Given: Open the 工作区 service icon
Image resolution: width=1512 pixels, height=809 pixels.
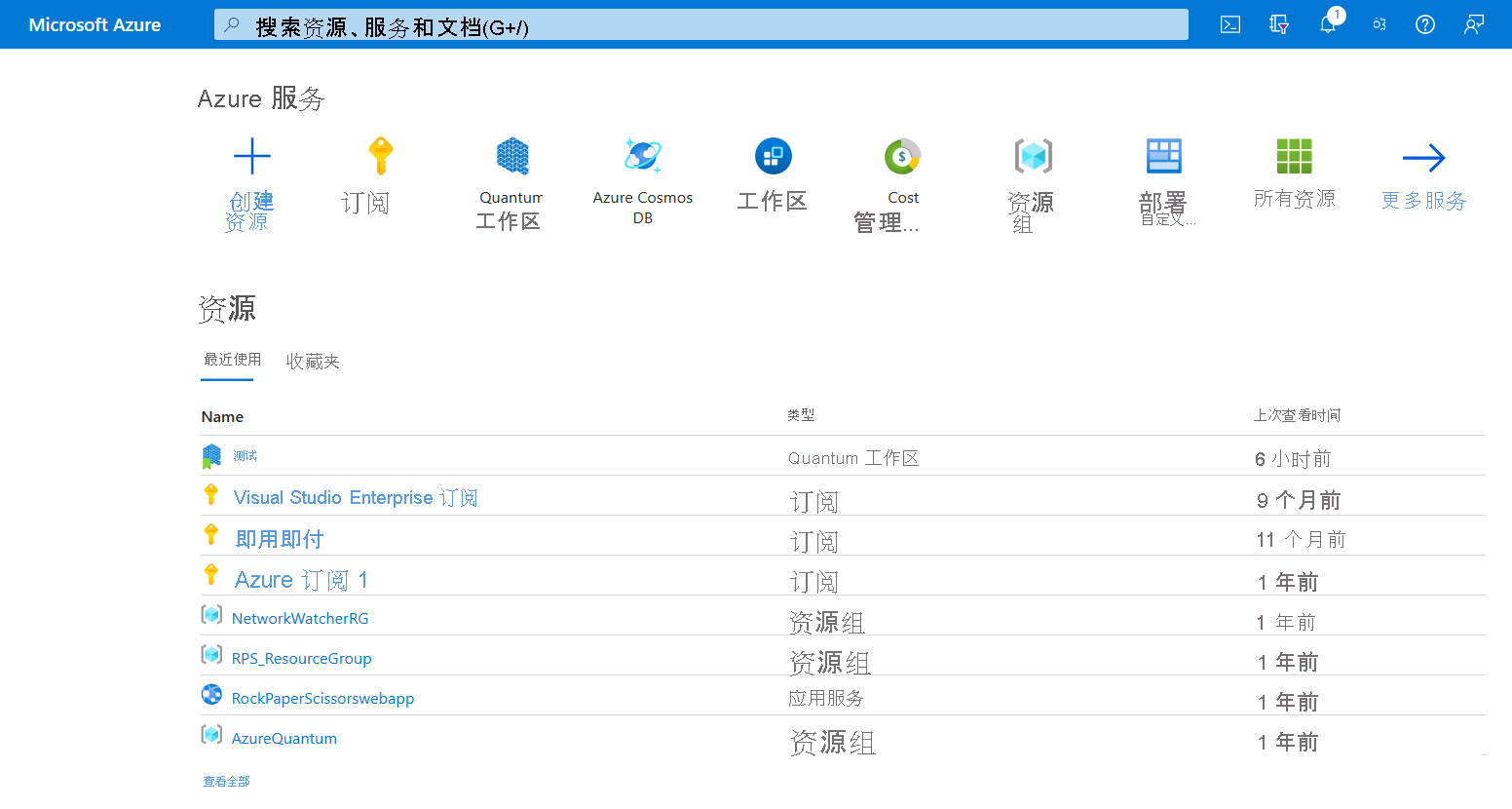Looking at the screenshot, I should 773,156.
